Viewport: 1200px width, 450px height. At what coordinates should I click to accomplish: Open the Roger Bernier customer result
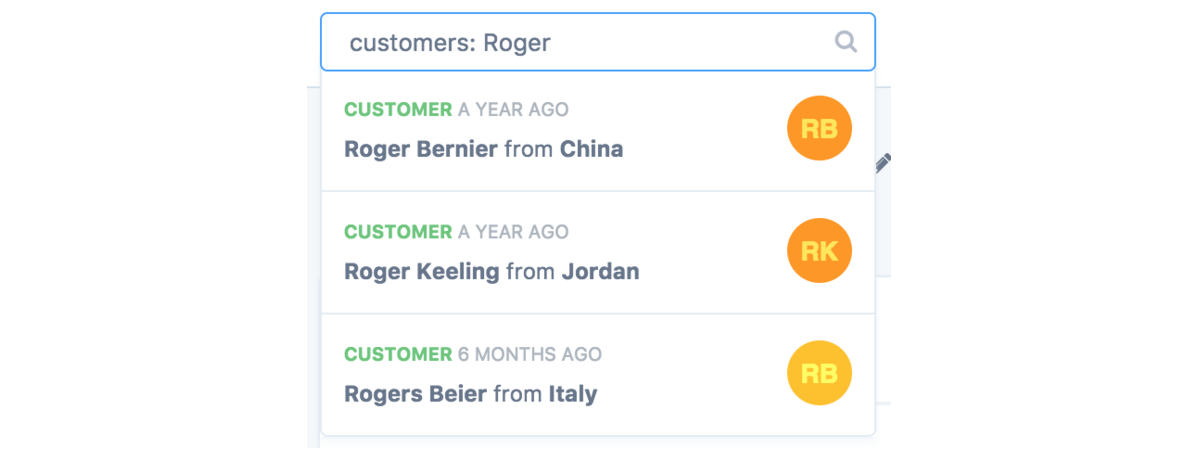point(420,150)
